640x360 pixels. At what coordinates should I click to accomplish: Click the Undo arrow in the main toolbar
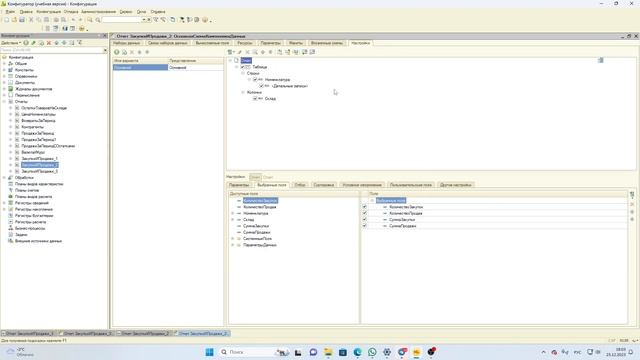coord(73,20)
